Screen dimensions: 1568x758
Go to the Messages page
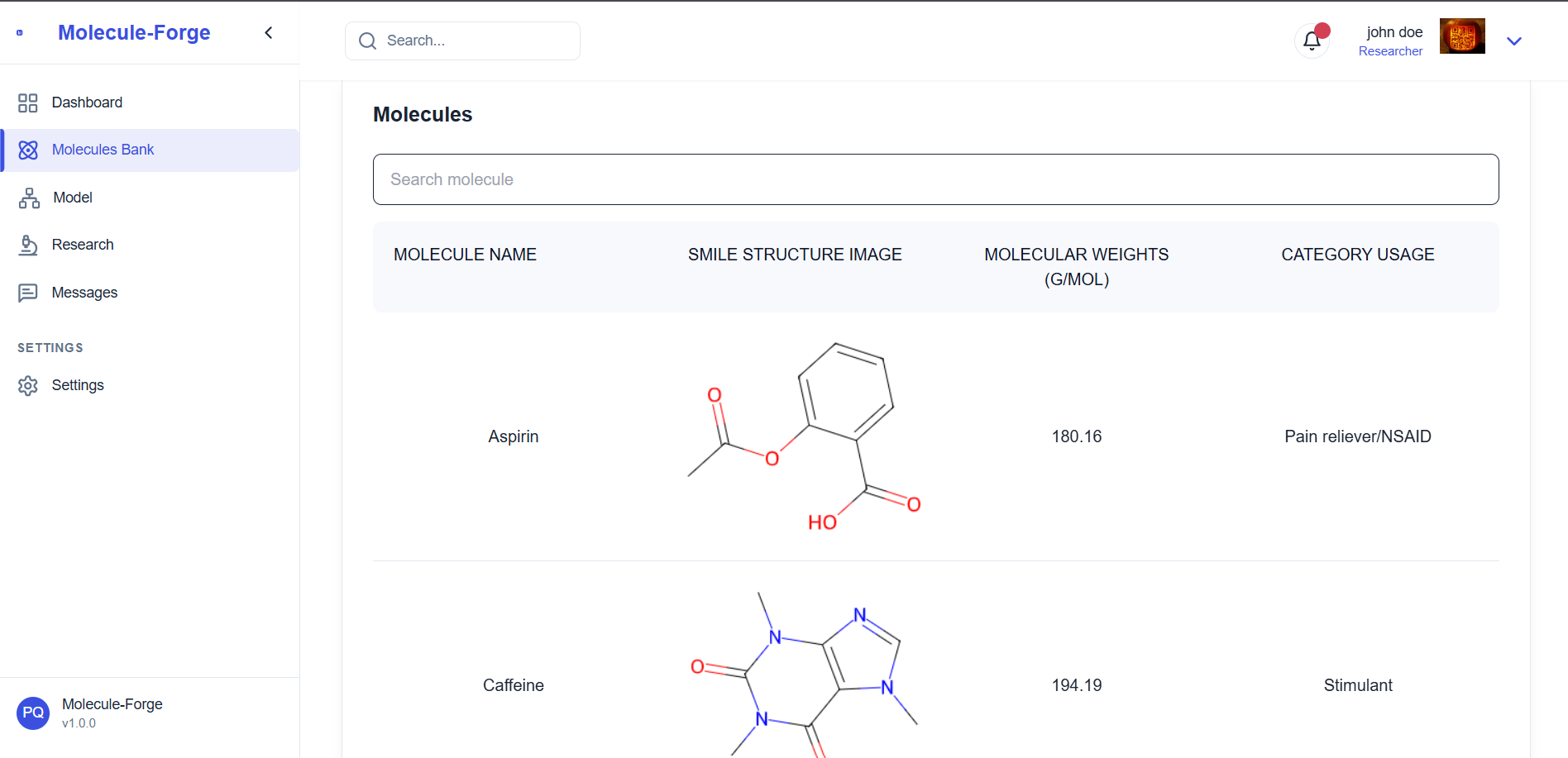click(x=84, y=293)
